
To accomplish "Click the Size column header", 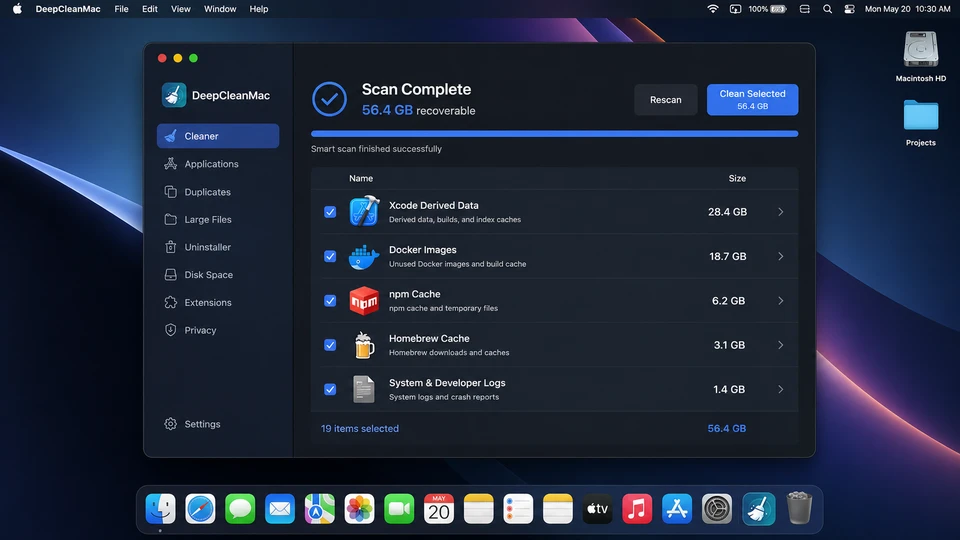I will click(x=737, y=178).
